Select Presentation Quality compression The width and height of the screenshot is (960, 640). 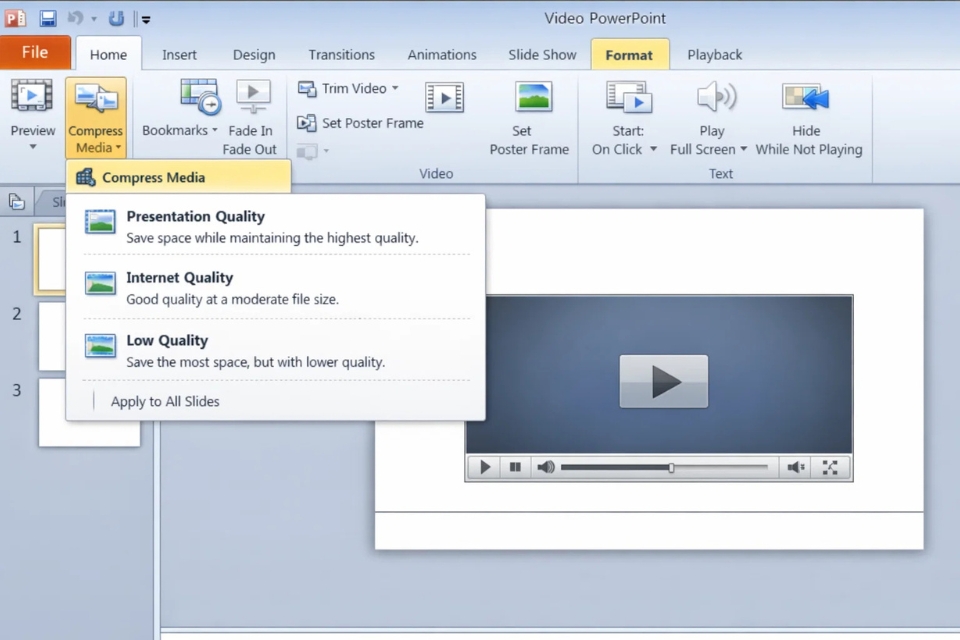(x=195, y=216)
